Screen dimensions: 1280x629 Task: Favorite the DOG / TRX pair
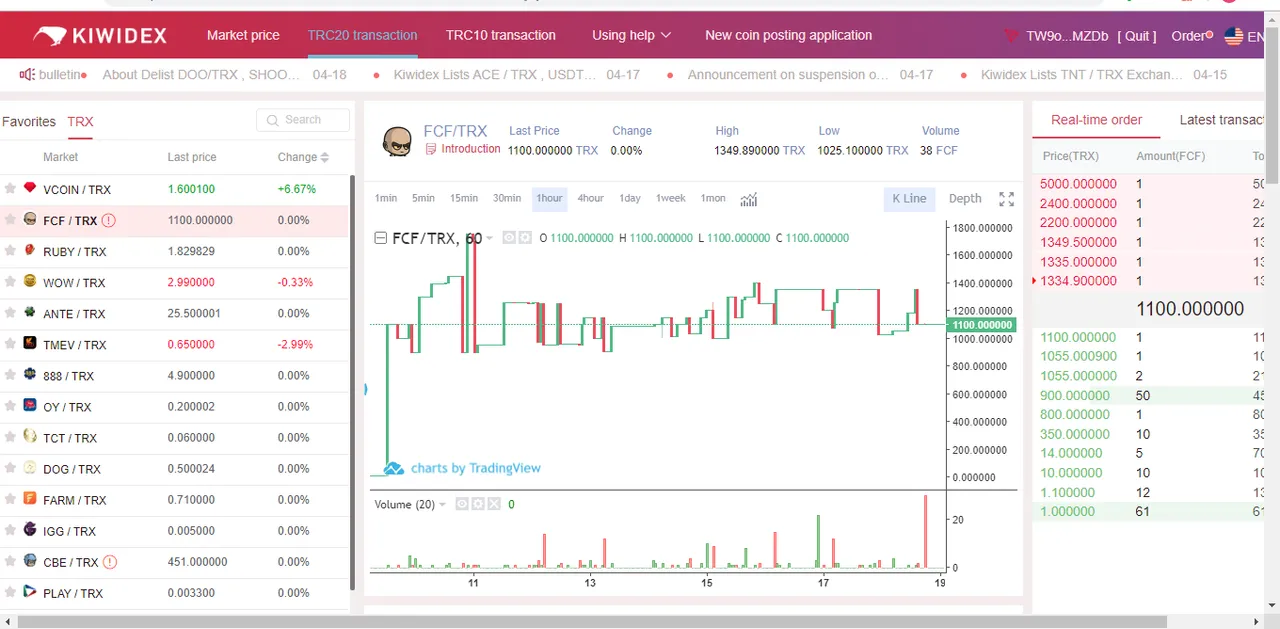click(10, 467)
